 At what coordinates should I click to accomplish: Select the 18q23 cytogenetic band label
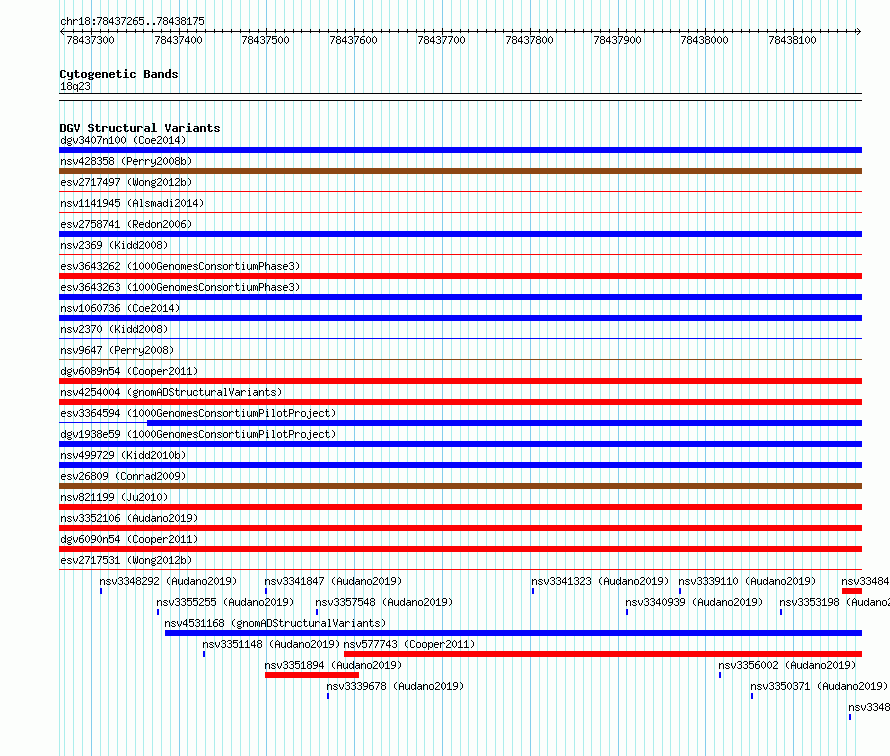pos(75,86)
